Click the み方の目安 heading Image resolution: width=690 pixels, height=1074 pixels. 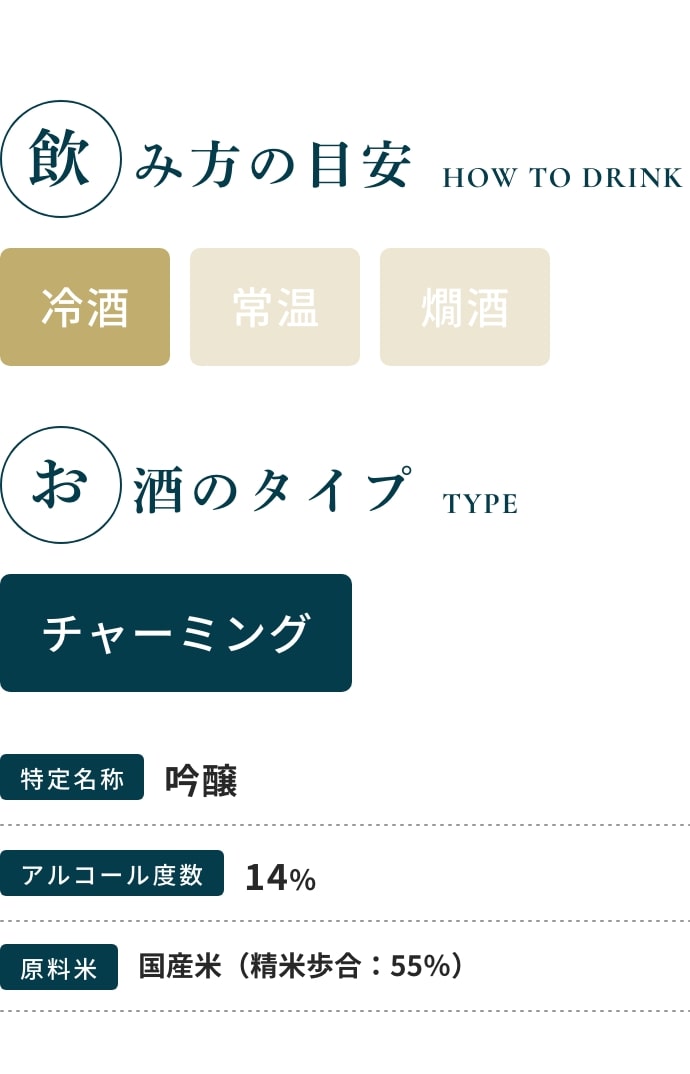(273, 166)
